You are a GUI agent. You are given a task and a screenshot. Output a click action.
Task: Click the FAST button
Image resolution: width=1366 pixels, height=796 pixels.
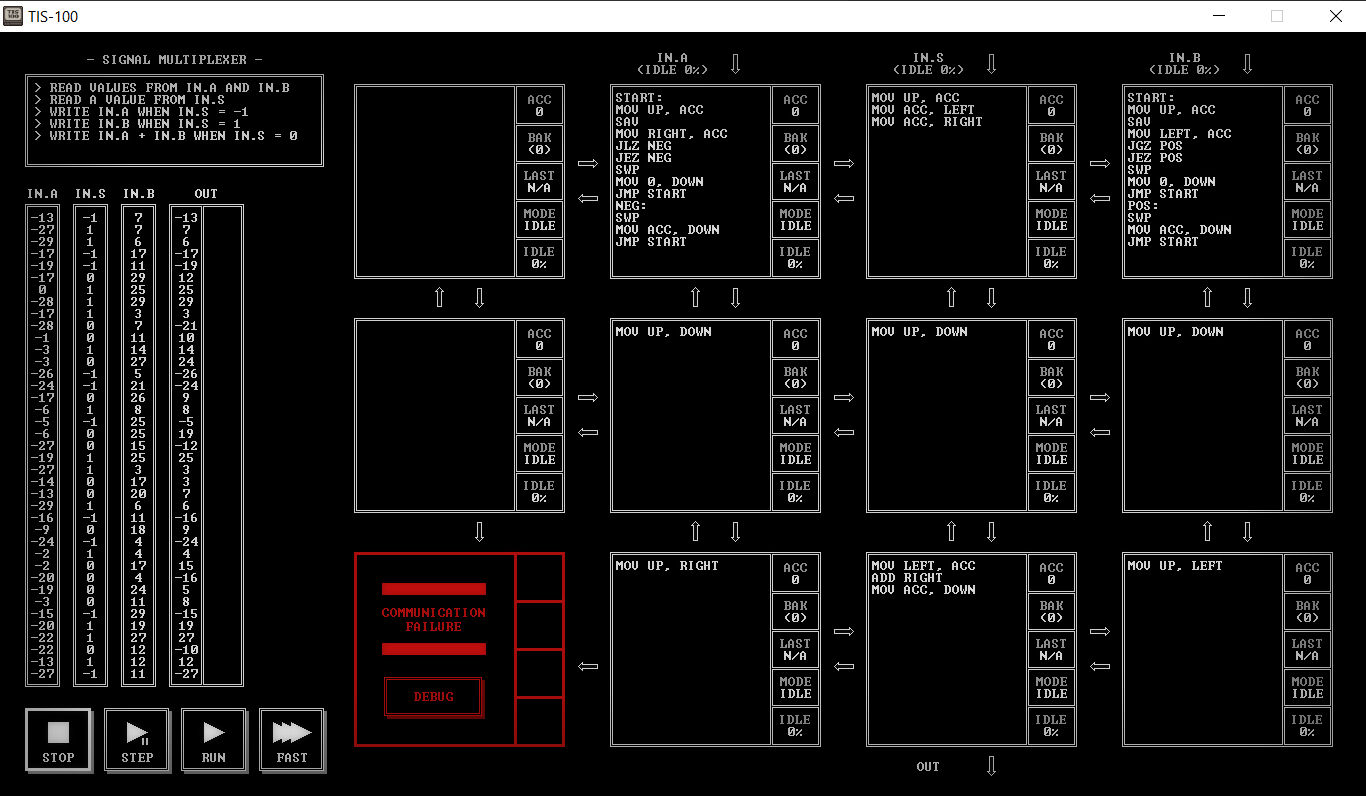coord(292,740)
